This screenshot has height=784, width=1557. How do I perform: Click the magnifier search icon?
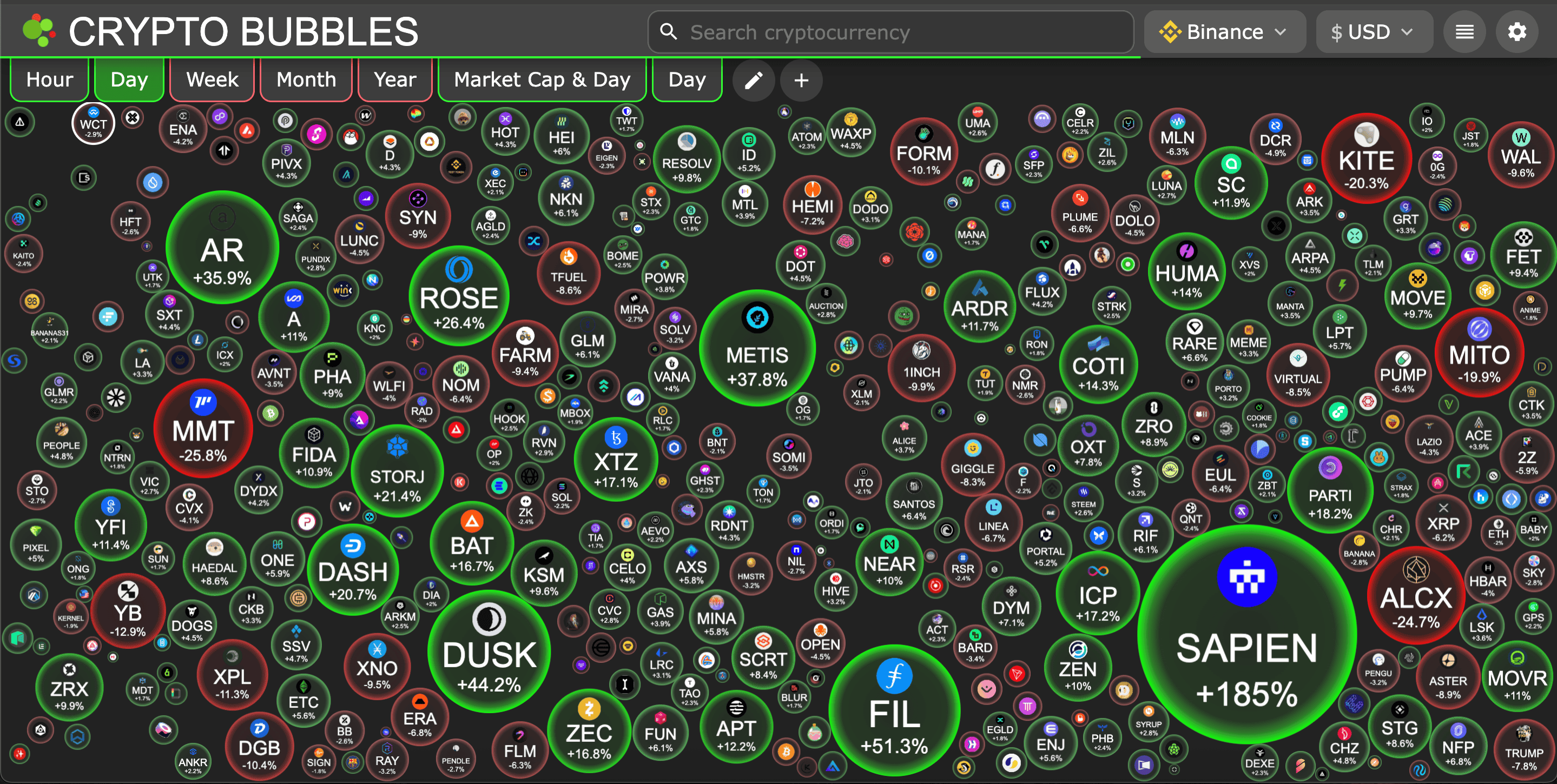(668, 32)
